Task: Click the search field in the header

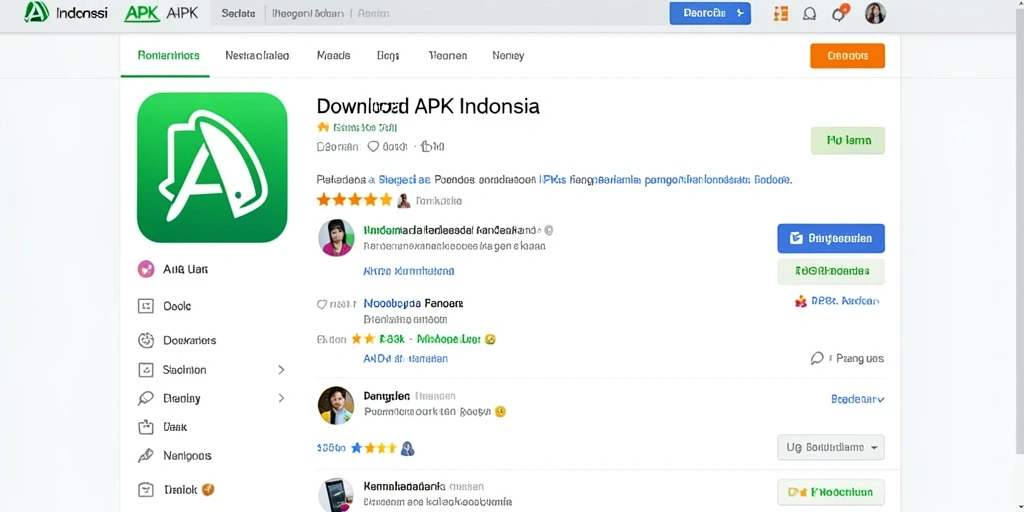Action: [x=438, y=13]
